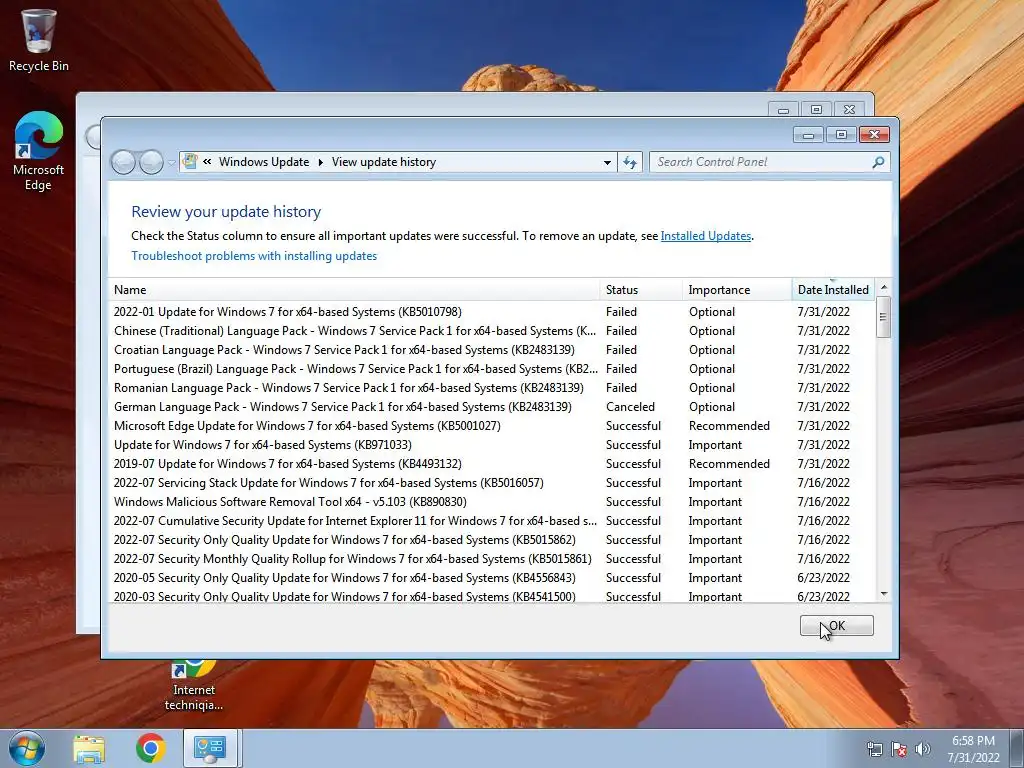Minimize the update history window

click(x=808, y=135)
